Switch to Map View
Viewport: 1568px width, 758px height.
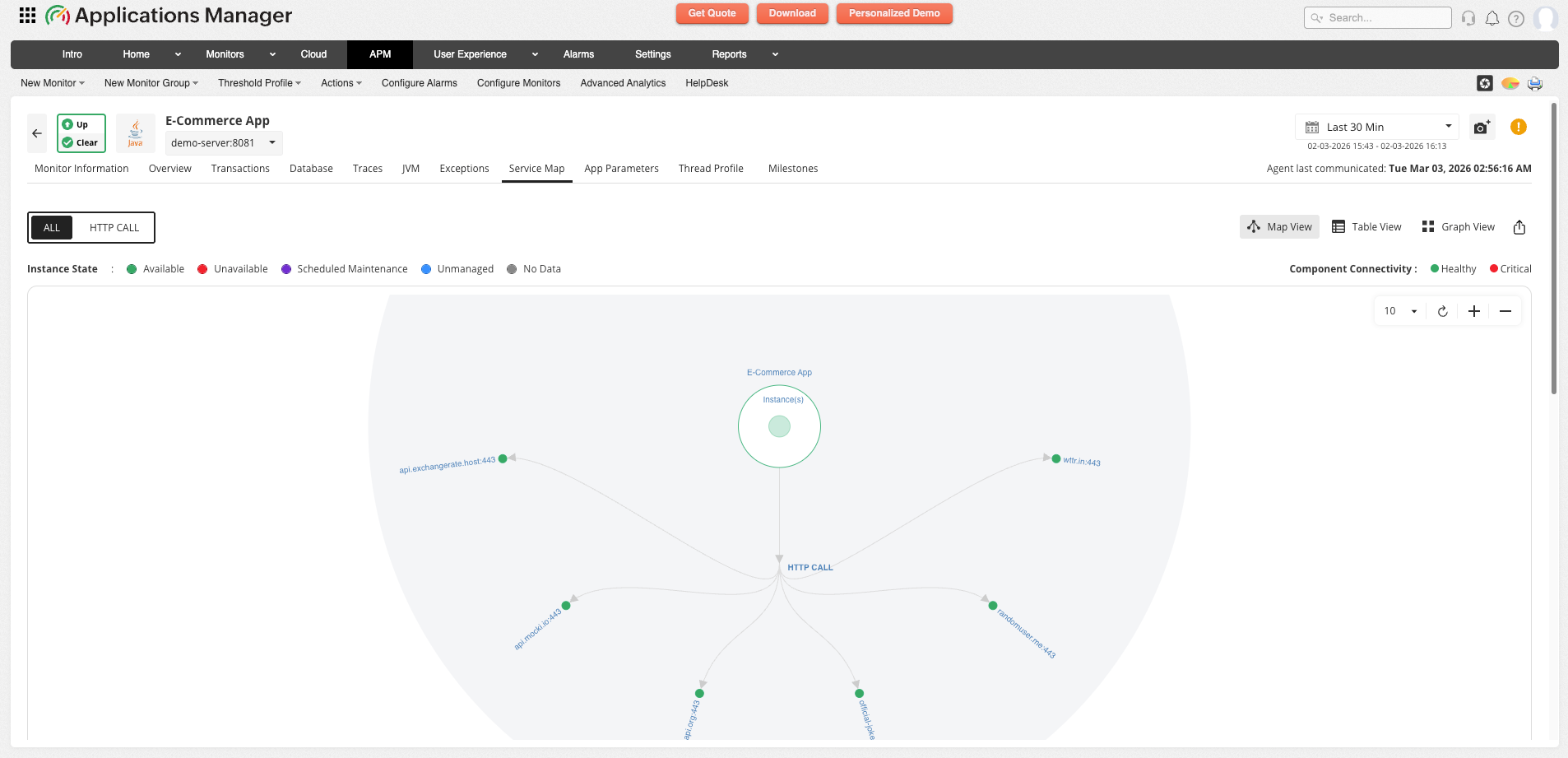[1279, 227]
